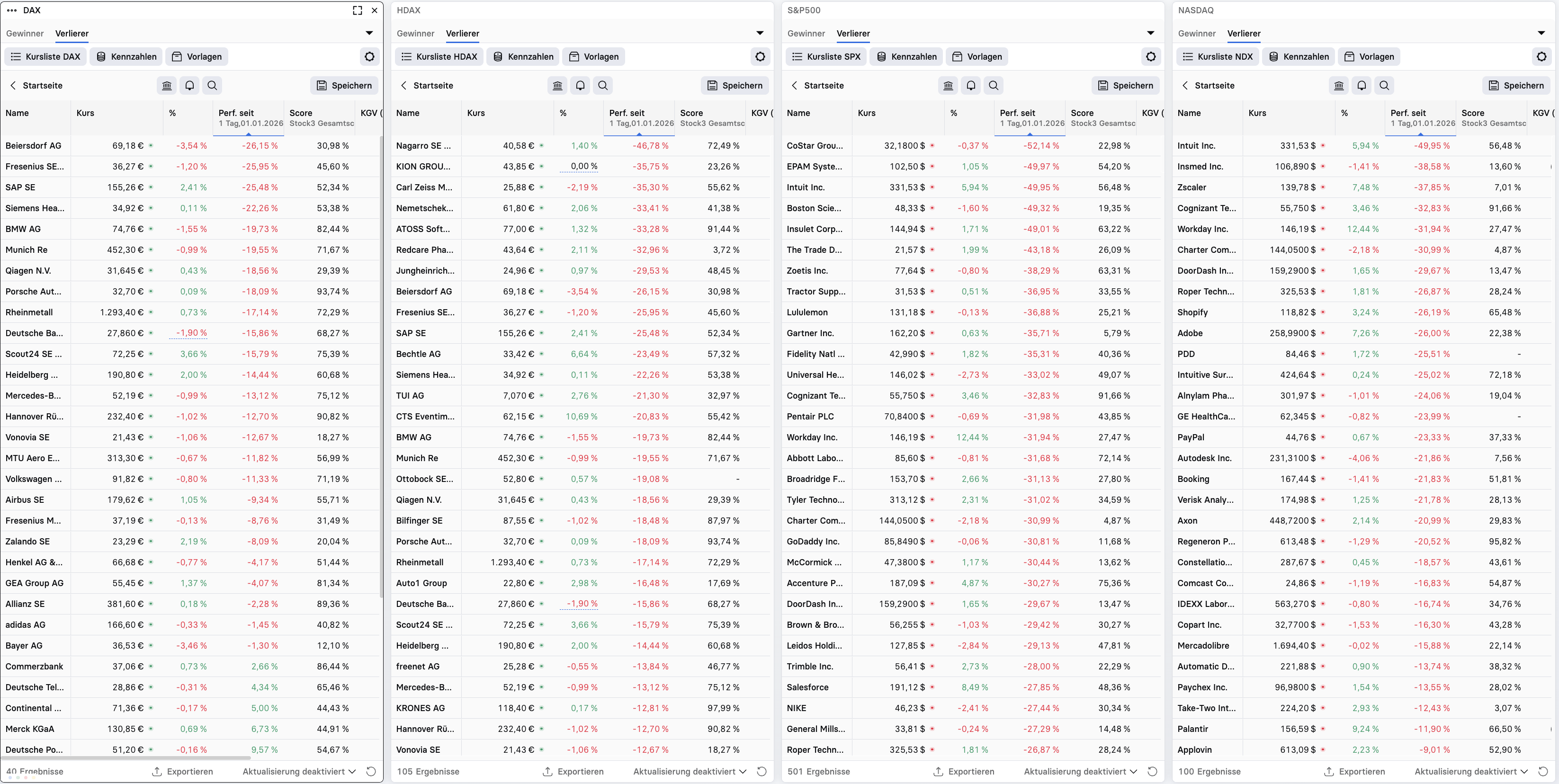
Task: Click Kennzahlen button in HDAX panel
Action: [x=523, y=57]
